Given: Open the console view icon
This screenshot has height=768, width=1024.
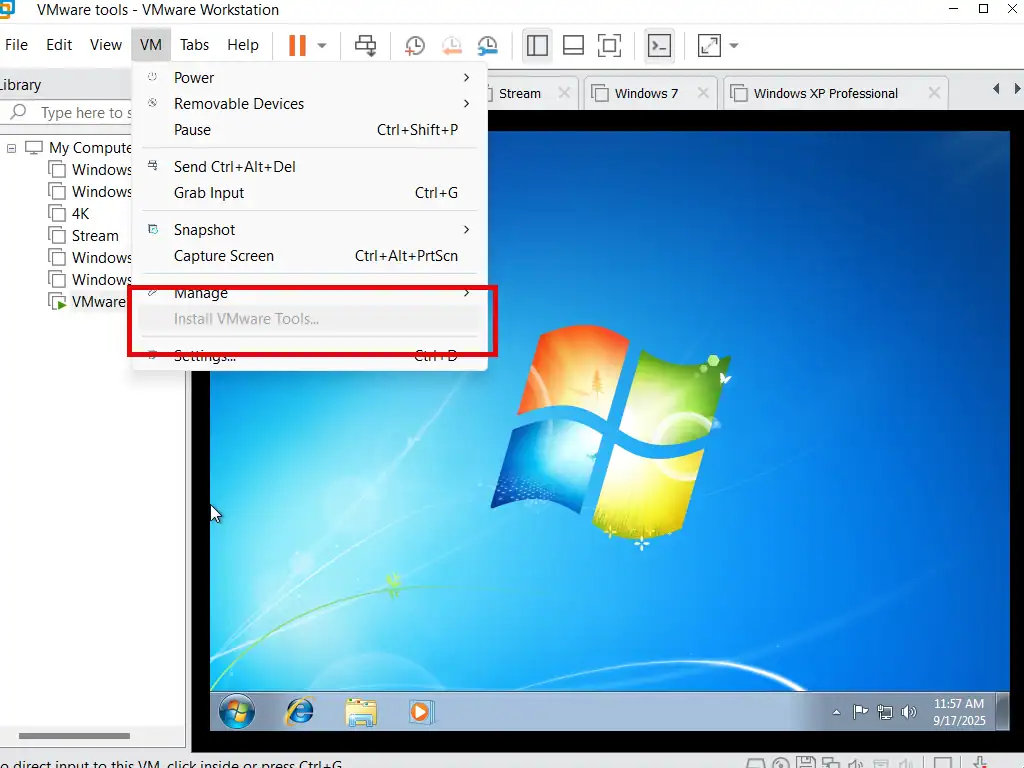Looking at the screenshot, I should coord(659,46).
